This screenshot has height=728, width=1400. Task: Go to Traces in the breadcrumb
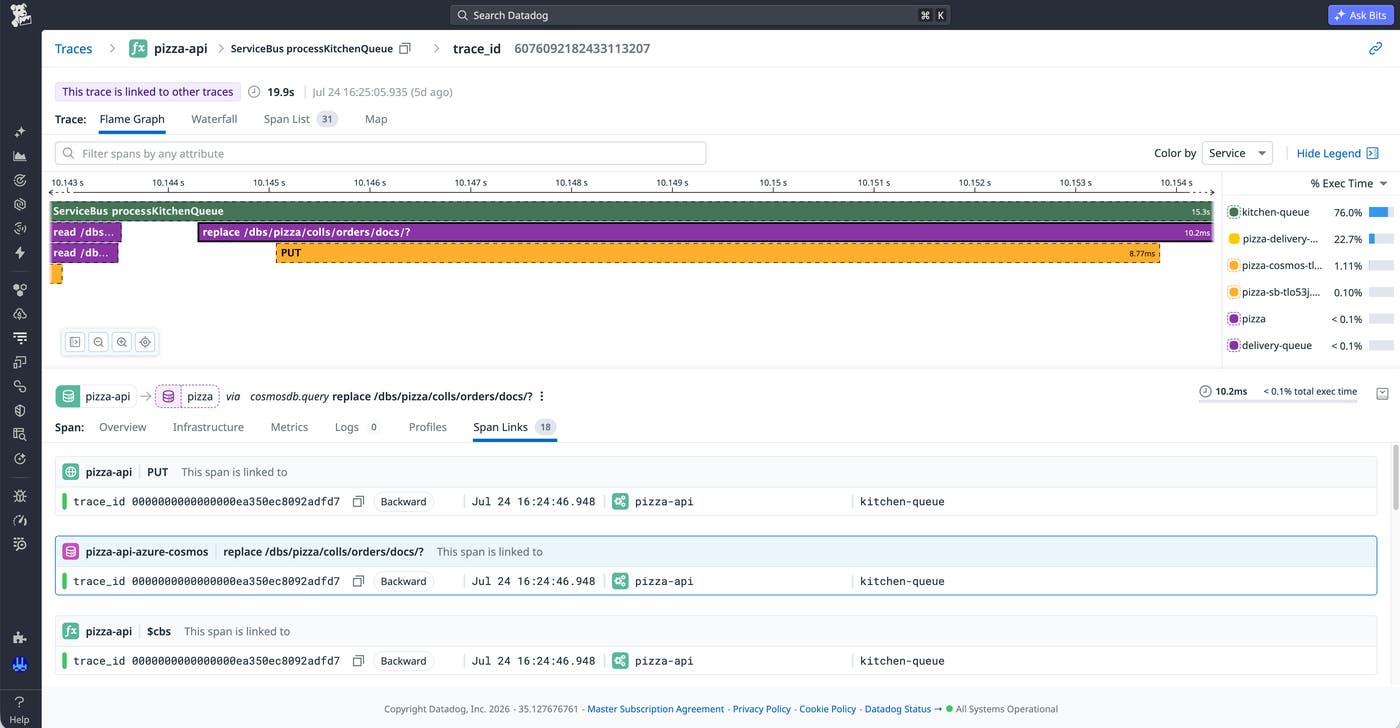point(74,48)
